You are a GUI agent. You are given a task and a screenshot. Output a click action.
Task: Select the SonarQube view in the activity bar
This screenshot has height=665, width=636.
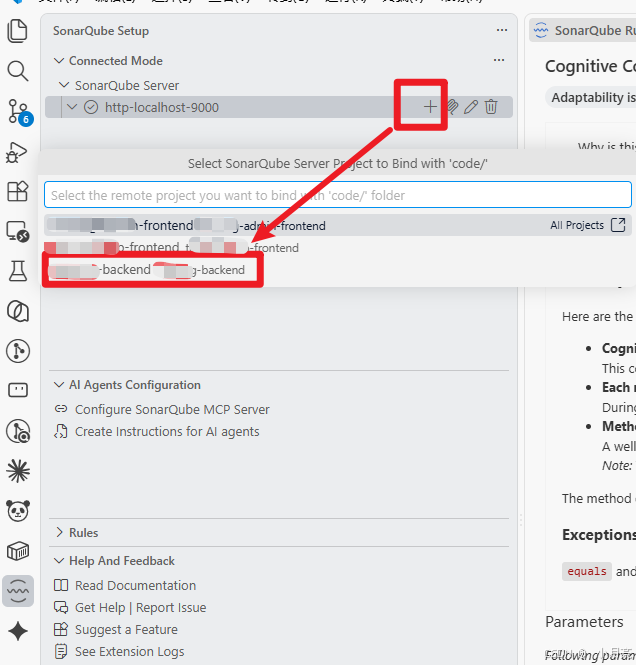[18, 591]
